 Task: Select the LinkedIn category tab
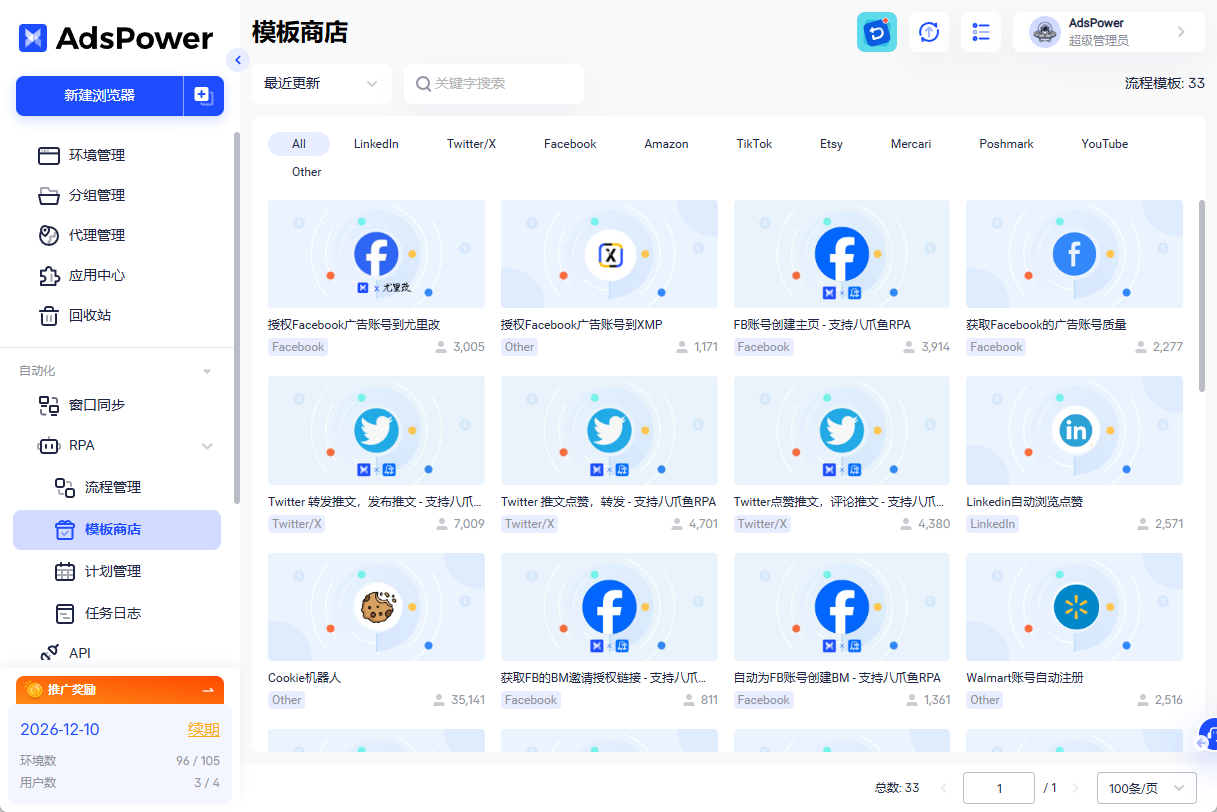click(x=376, y=144)
